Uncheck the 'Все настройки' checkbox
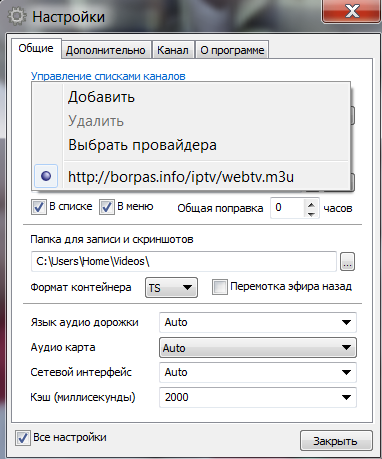This screenshot has height=459, width=382. (22, 438)
